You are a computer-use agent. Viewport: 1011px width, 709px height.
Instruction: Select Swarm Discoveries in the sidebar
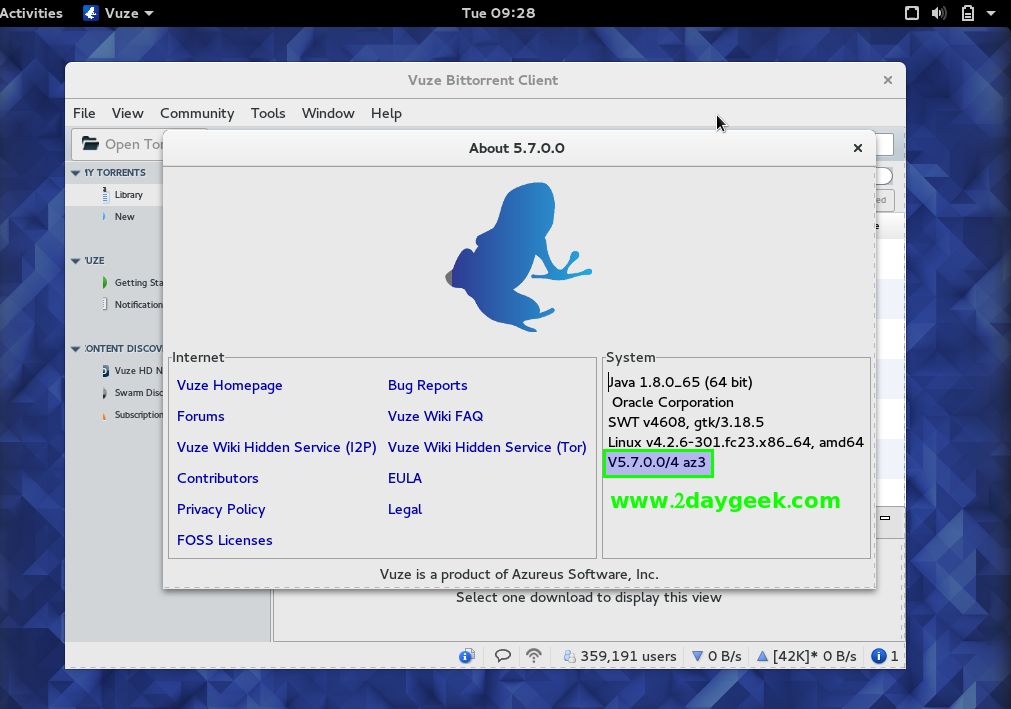138,393
